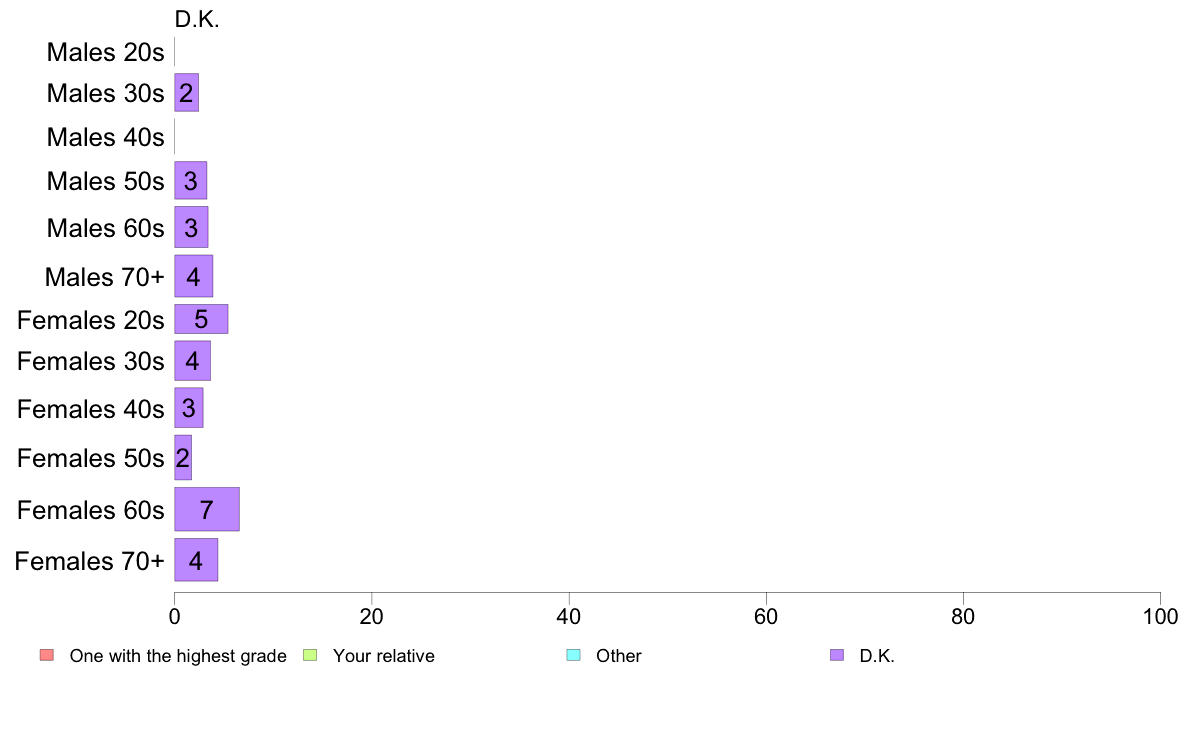Select the Females 20s bar showing 5
Screen dimensions: 1188x736
(x=201, y=319)
